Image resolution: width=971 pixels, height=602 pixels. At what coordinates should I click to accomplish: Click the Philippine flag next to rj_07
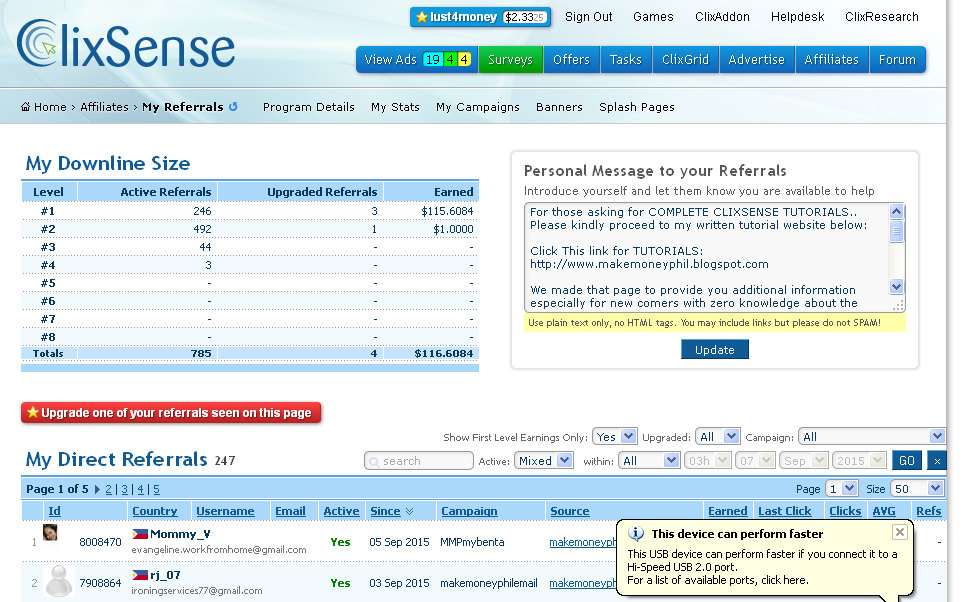pos(140,575)
